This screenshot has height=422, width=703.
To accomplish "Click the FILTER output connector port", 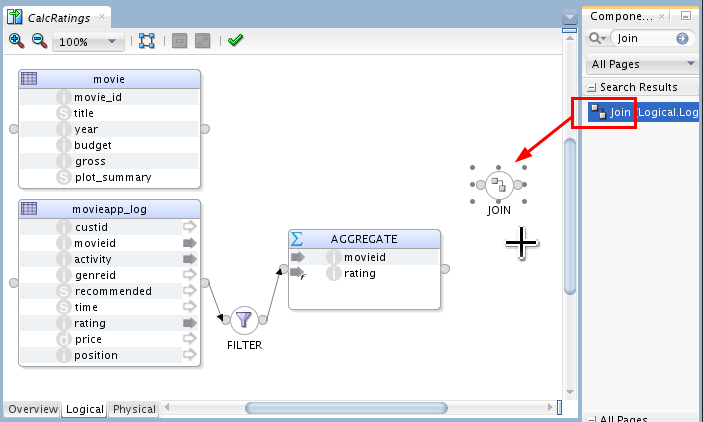I will [263, 320].
